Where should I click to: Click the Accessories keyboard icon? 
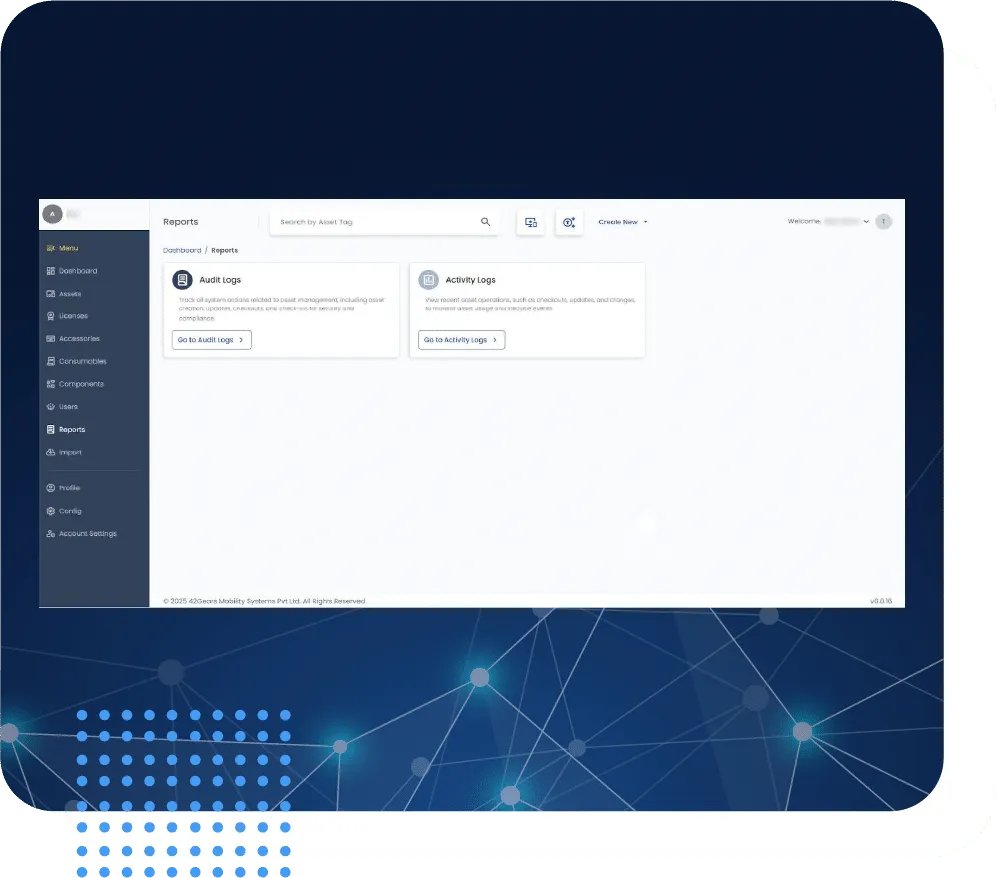(51, 339)
